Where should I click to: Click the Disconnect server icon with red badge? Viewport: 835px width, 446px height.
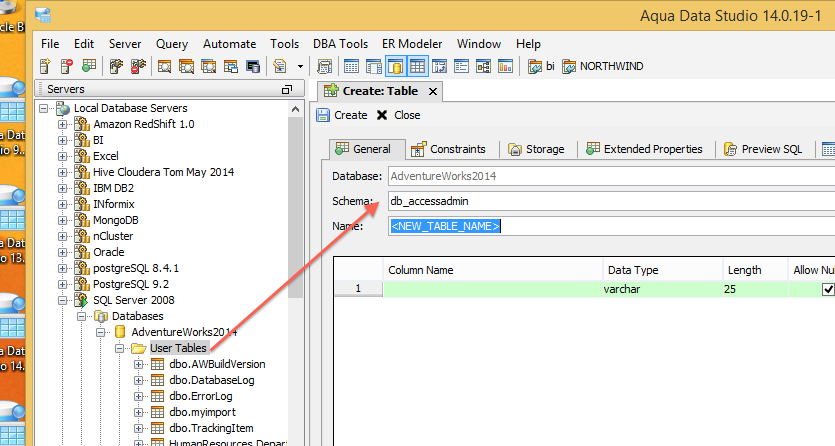click(138, 66)
